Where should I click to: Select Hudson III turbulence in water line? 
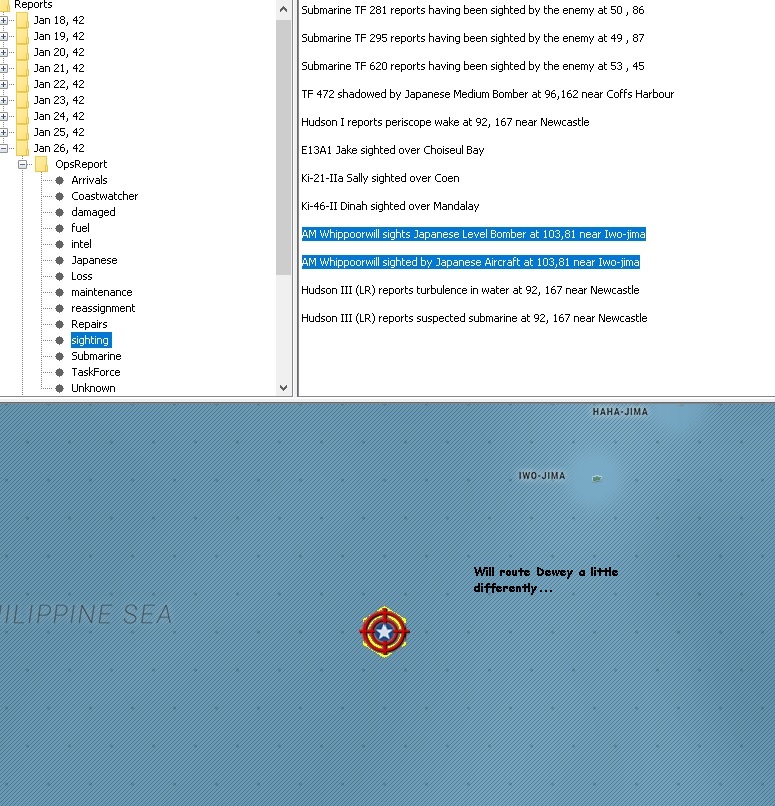[470, 290]
